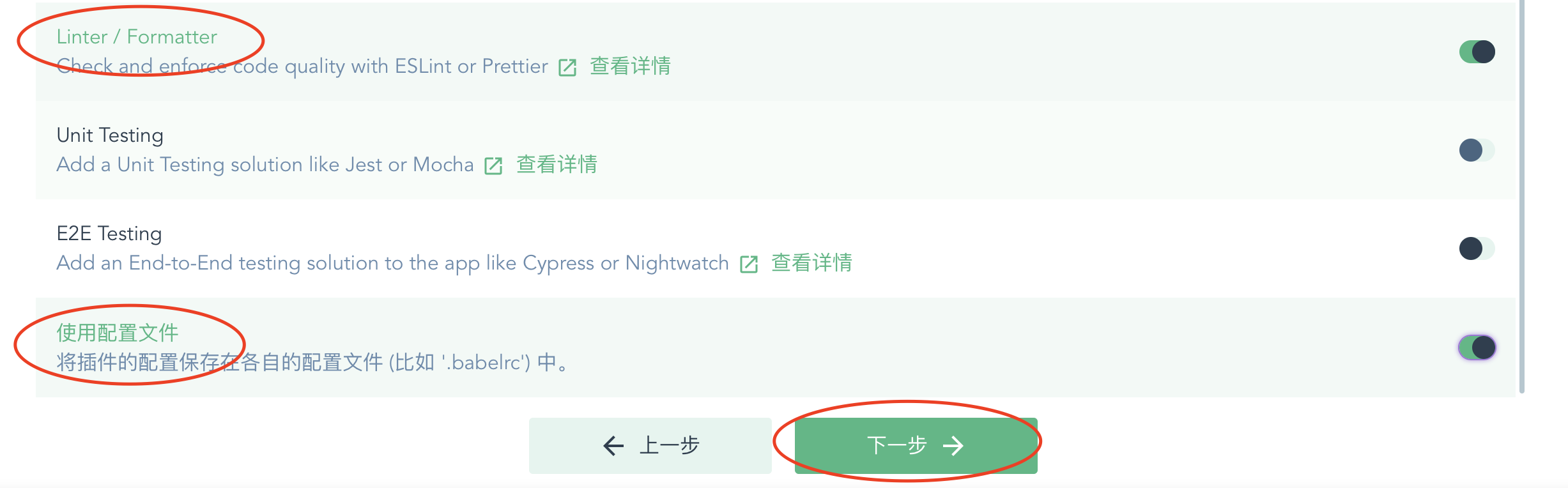Screen dimensions: 1568x488
Task: Click the left arrow icon on 上一步
Action: click(x=613, y=445)
